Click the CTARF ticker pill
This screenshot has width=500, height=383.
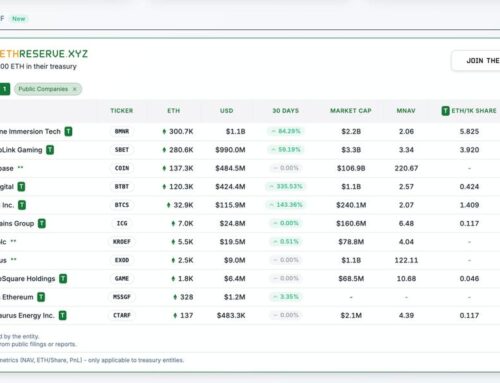click(122, 315)
